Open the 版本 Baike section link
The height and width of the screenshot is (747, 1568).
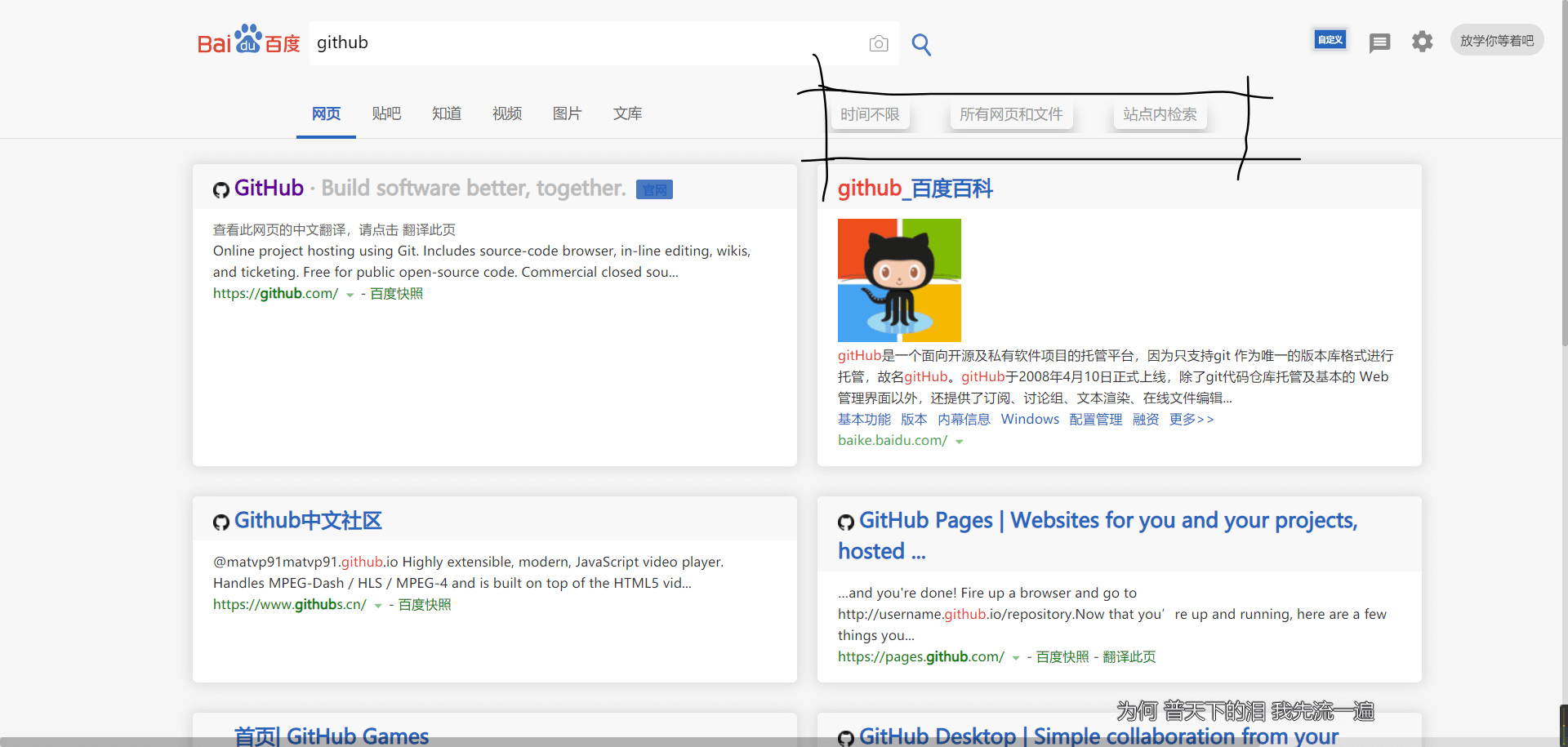click(x=914, y=420)
